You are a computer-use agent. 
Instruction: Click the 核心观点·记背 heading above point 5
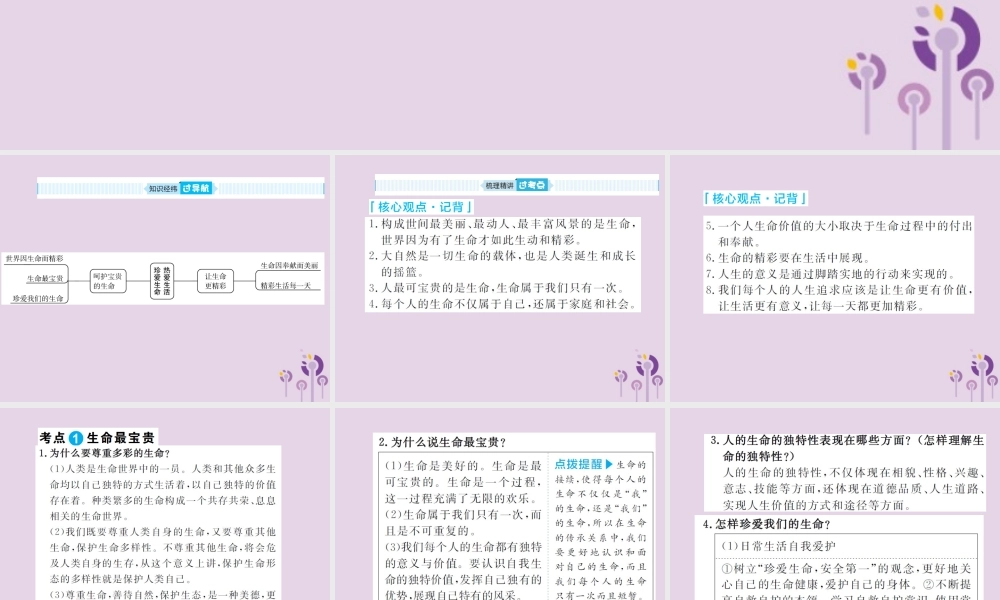point(755,198)
